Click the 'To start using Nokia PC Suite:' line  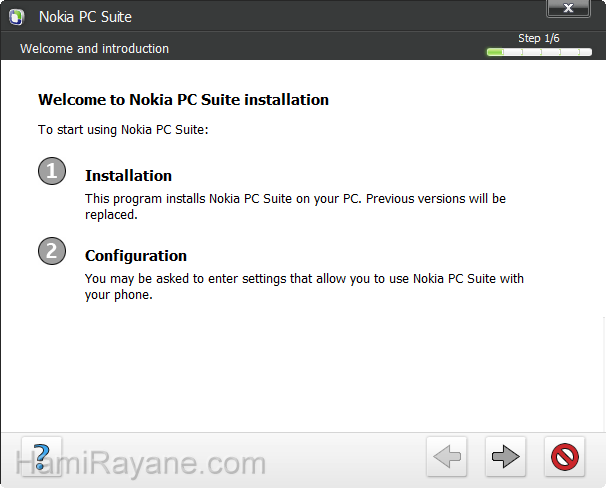coord(123,129)
